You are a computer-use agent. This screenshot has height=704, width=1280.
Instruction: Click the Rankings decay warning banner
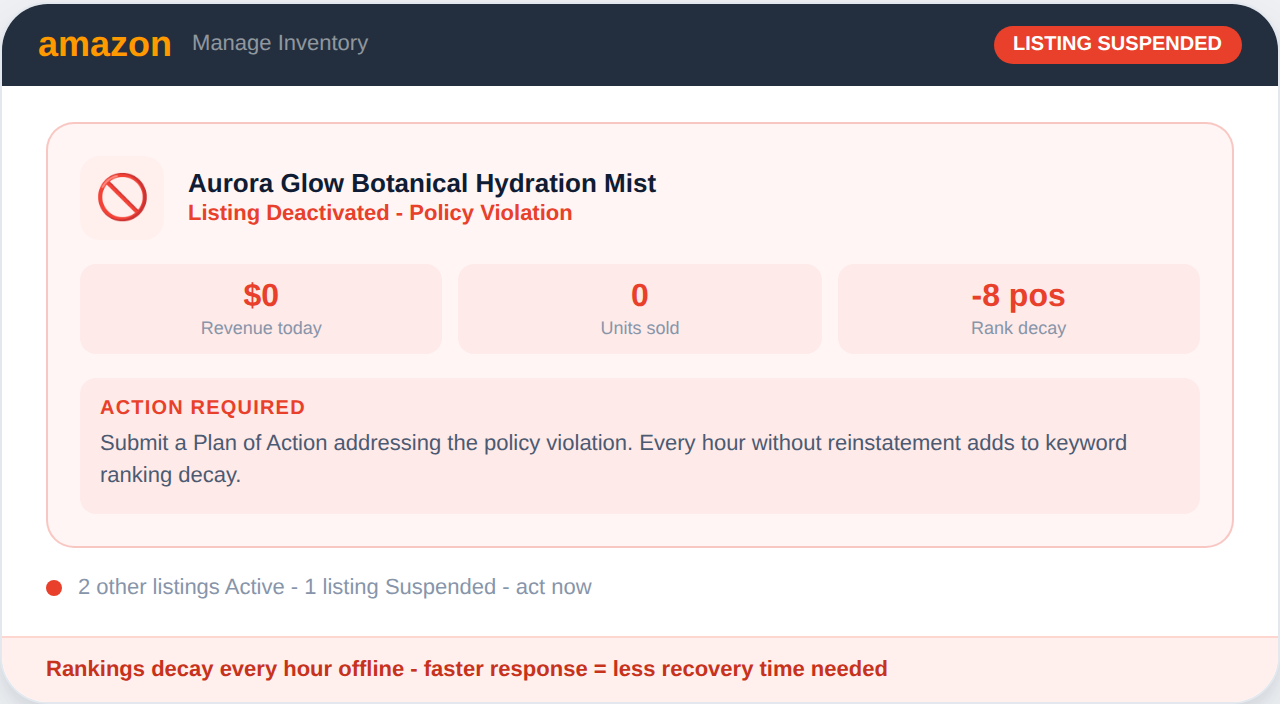pyautogui.click(x=467, y=669)
